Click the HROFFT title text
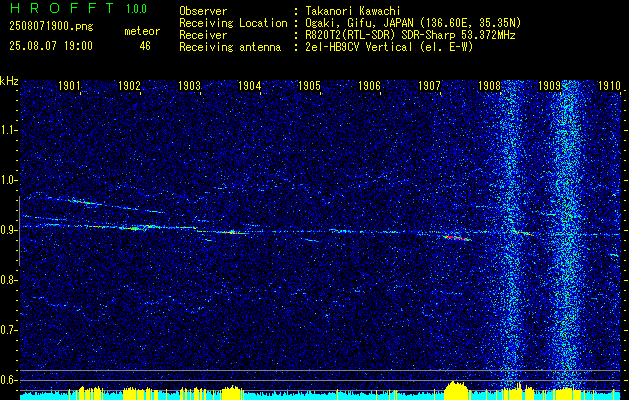629x400 pixels. [x=62, y=8]
